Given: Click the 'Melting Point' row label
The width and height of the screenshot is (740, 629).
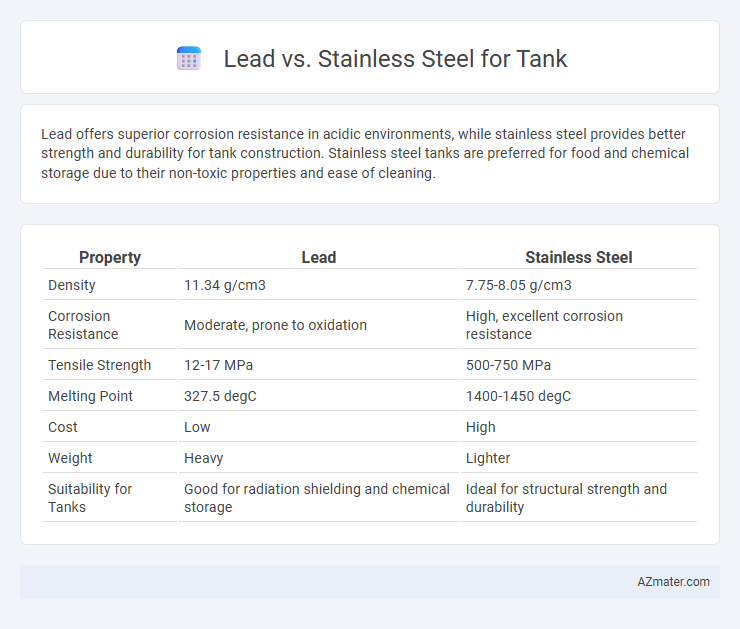Looking at the screenshot, I should click(90, 396).
